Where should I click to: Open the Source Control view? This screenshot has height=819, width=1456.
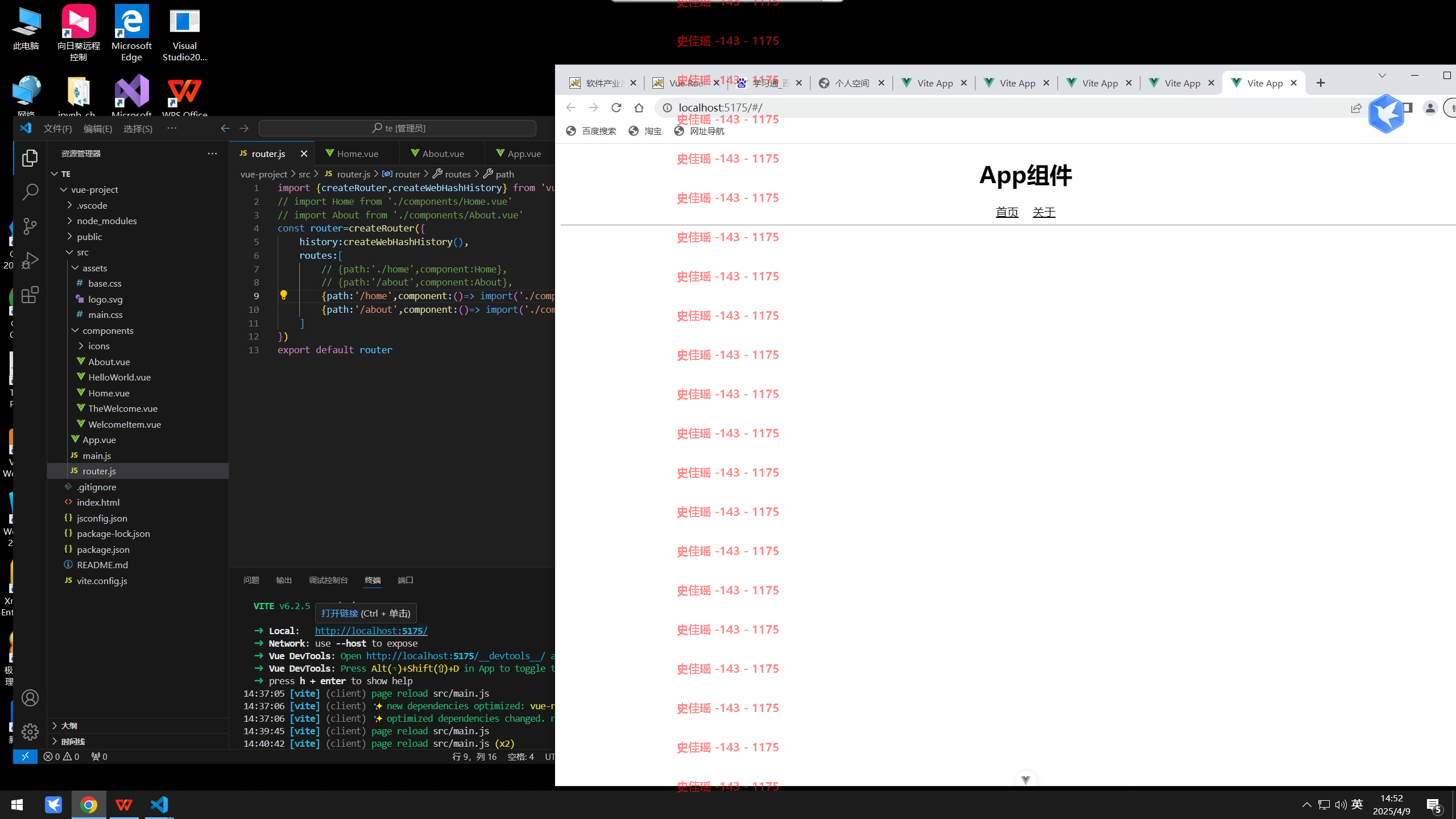[30, 226]
